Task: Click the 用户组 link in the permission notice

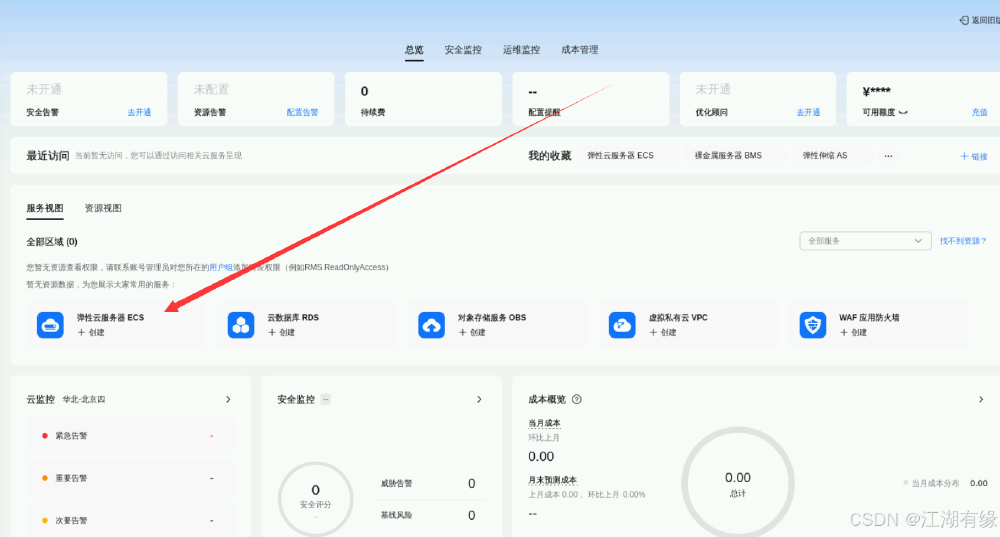Action: coord(221,267)
